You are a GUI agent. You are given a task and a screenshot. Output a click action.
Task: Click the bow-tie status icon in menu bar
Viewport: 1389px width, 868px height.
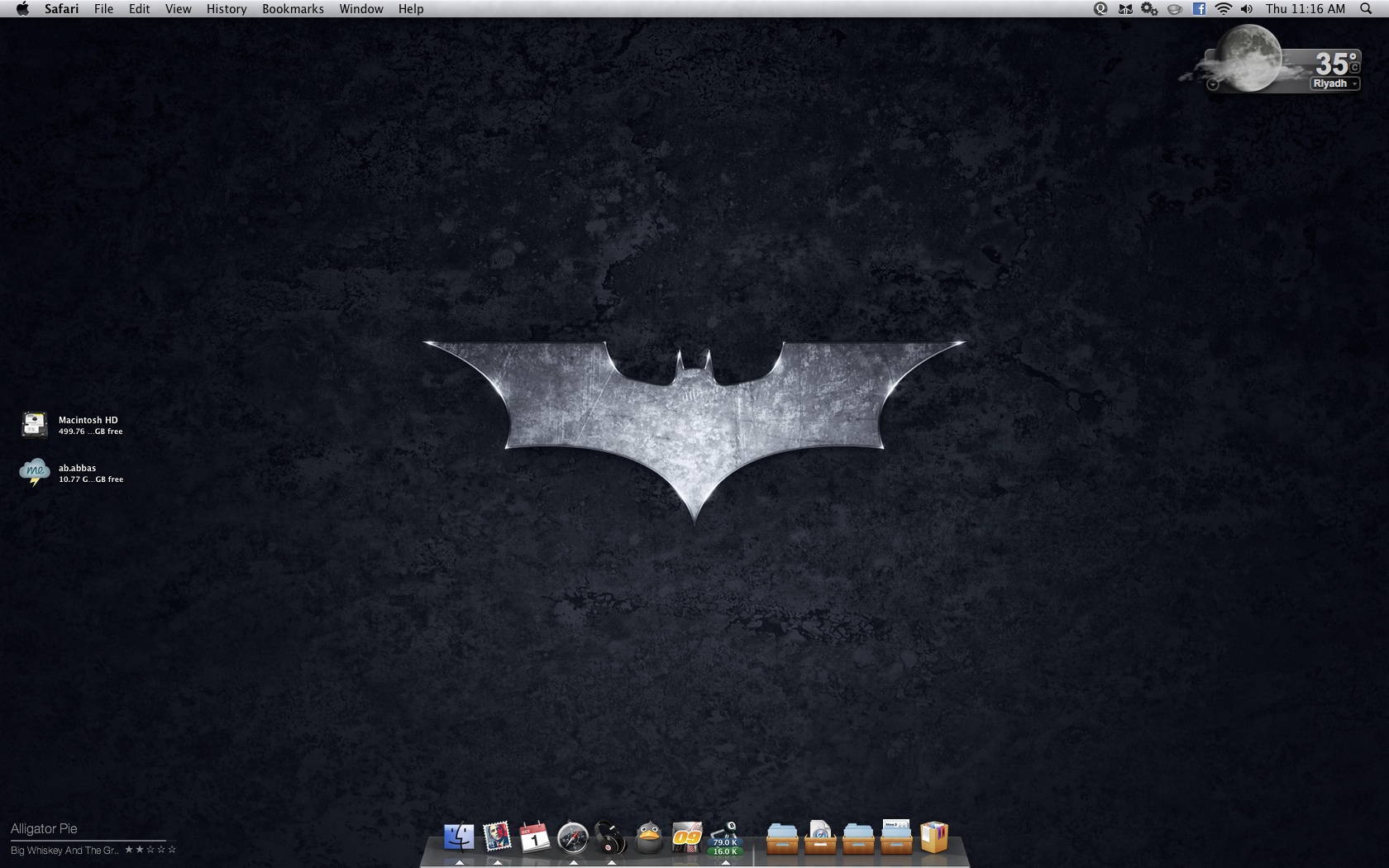tap(1124, 9)
